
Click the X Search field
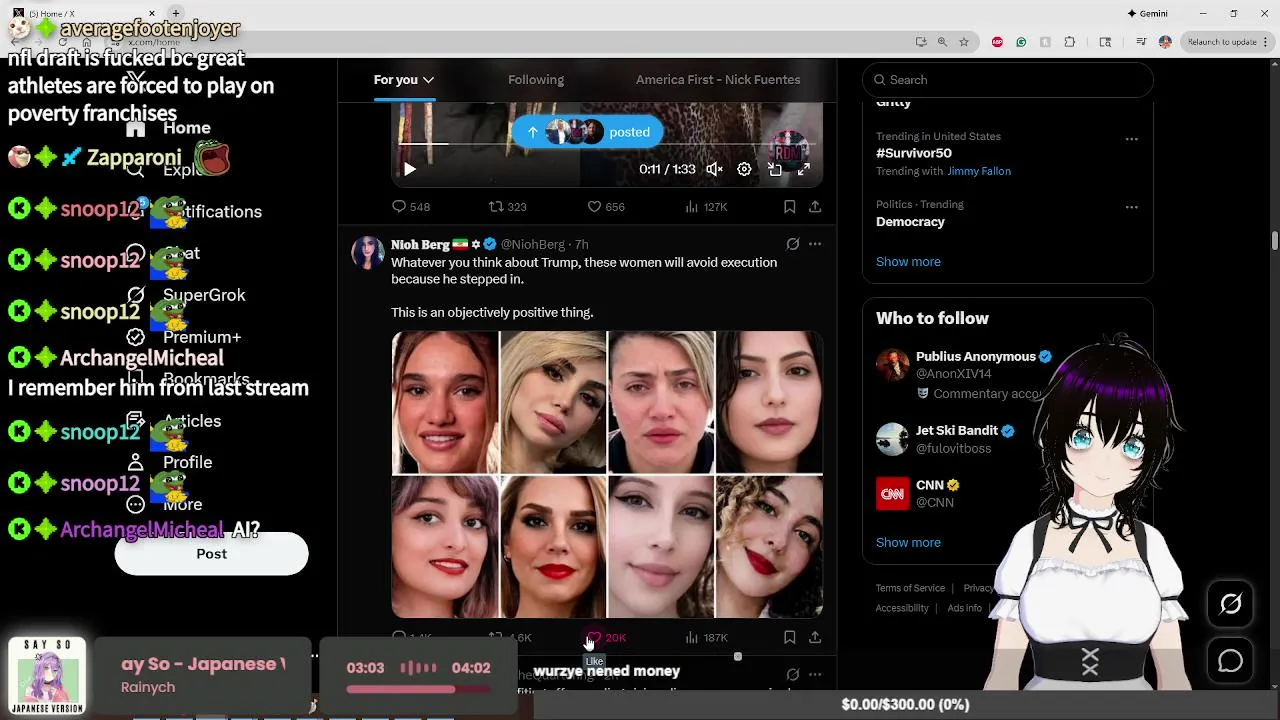pos(1008,80)
